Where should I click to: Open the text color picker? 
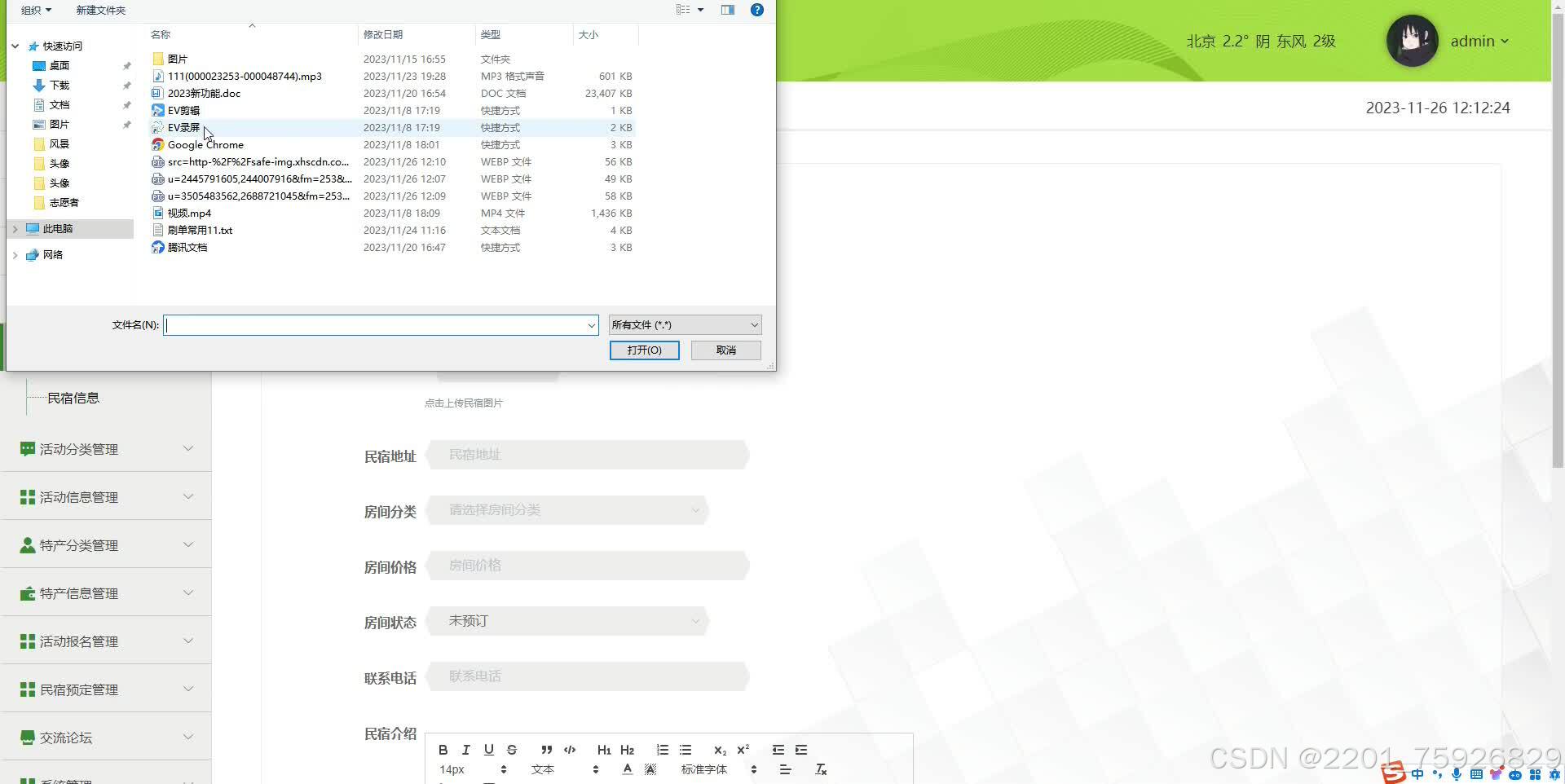(x=627, y=769)
